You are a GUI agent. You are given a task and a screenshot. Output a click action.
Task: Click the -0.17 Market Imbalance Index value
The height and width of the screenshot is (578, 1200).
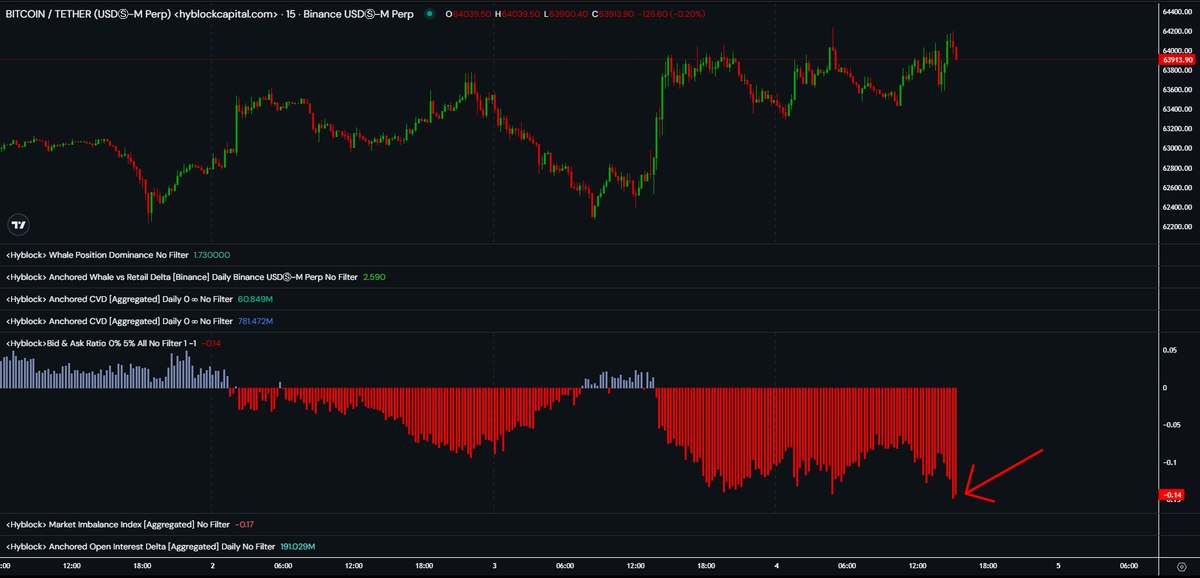pos(244,523)
